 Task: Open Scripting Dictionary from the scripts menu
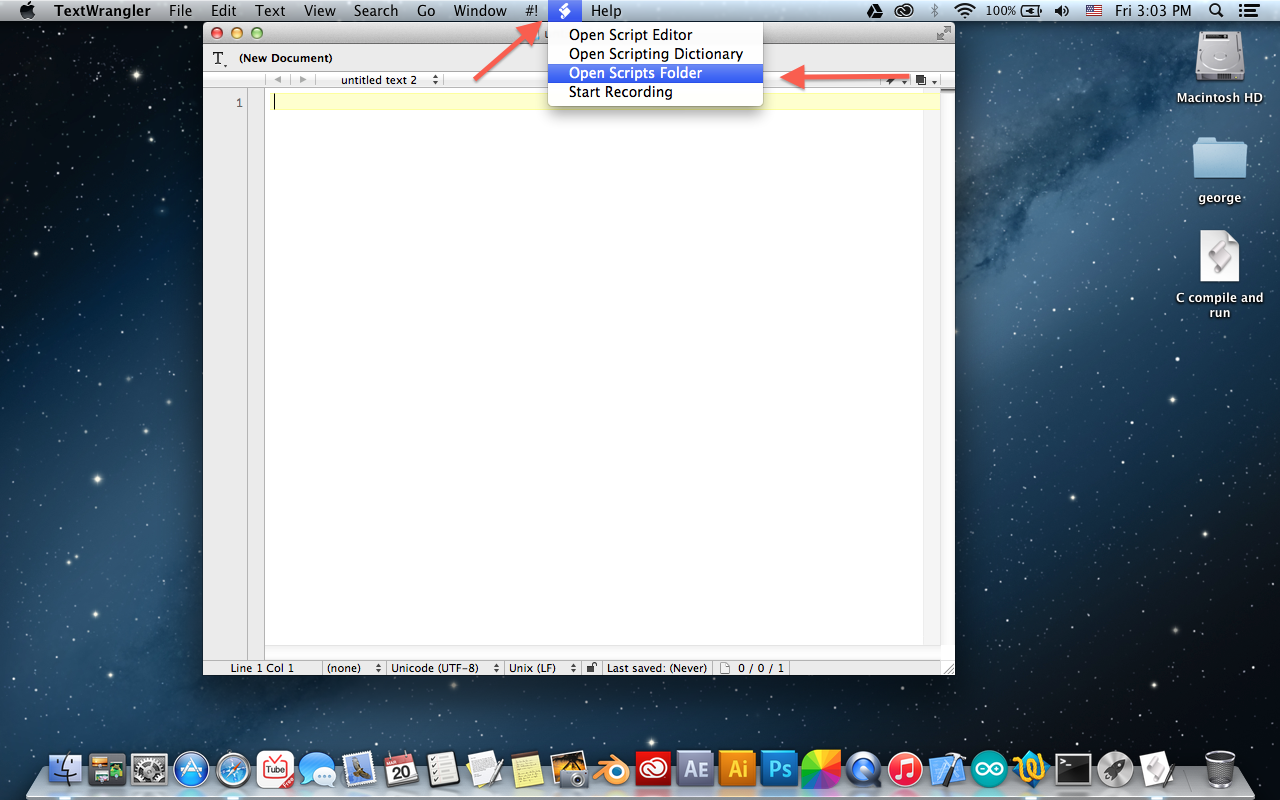pyautogui.click(x=655, y=54)
